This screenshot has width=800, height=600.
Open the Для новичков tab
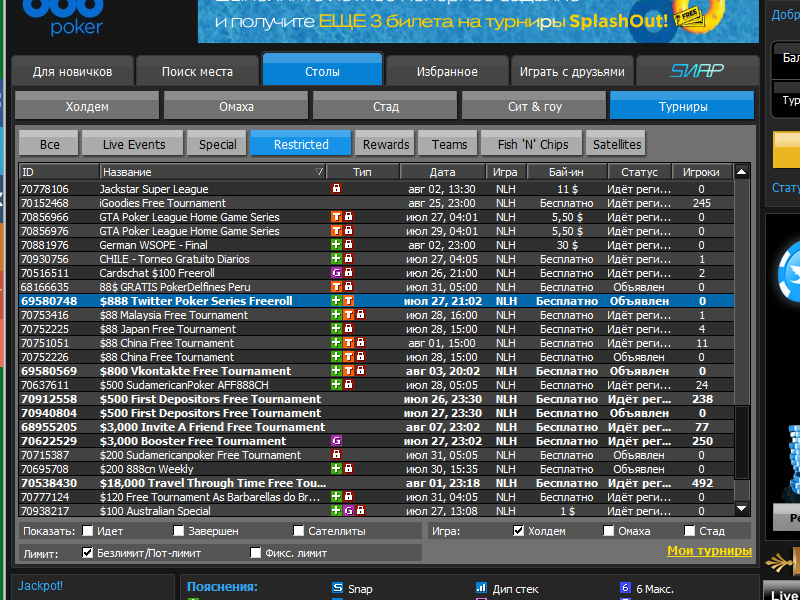[x=72, y=71]
